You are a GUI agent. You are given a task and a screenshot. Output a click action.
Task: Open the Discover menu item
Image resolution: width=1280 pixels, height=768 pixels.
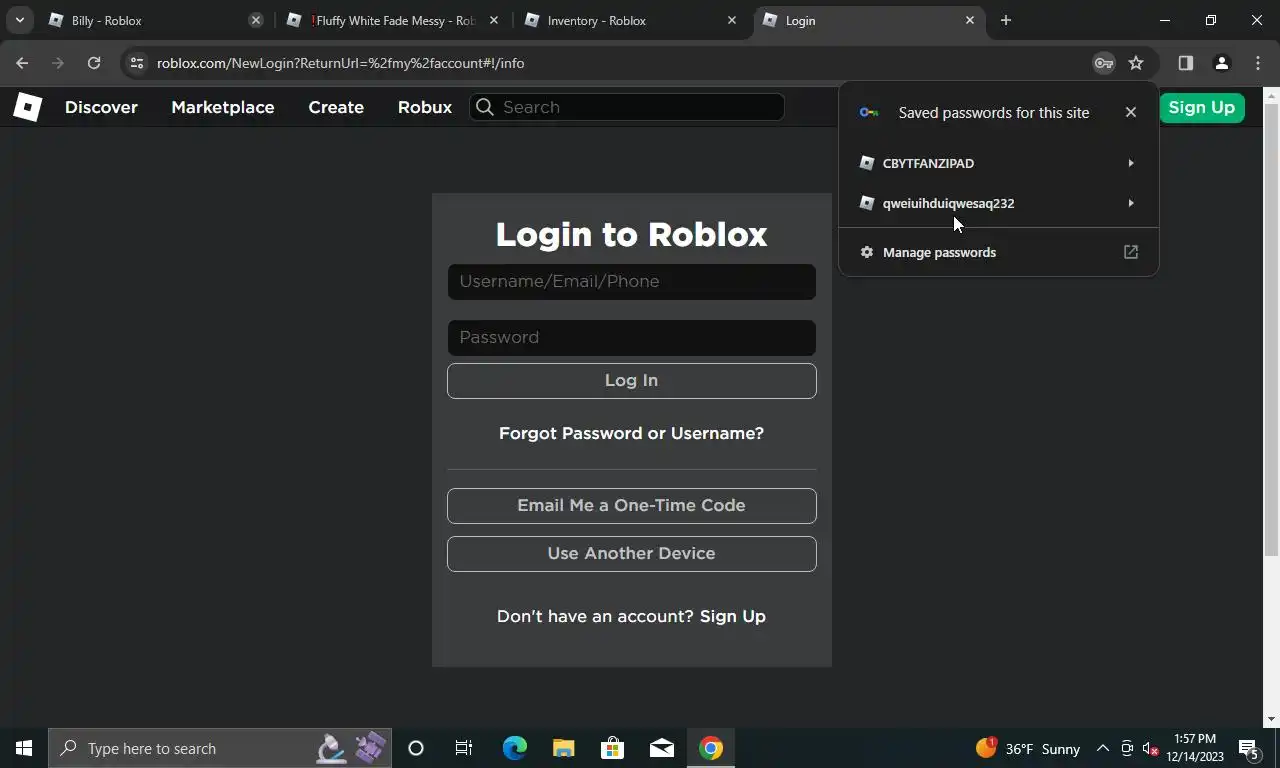pyautogui.click(x=101, y=107)
